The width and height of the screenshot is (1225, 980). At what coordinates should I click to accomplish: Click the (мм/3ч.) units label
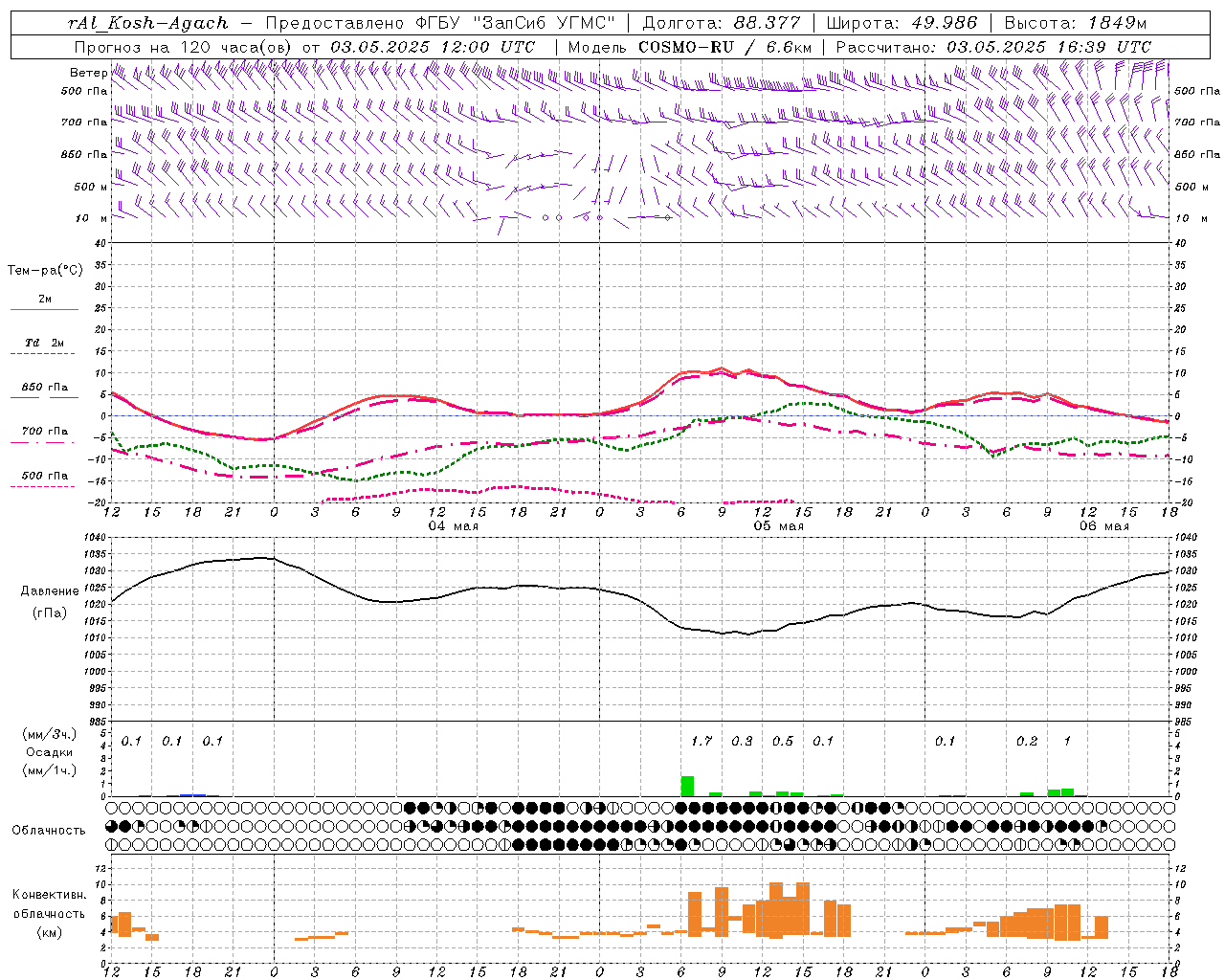coord(49,734)
